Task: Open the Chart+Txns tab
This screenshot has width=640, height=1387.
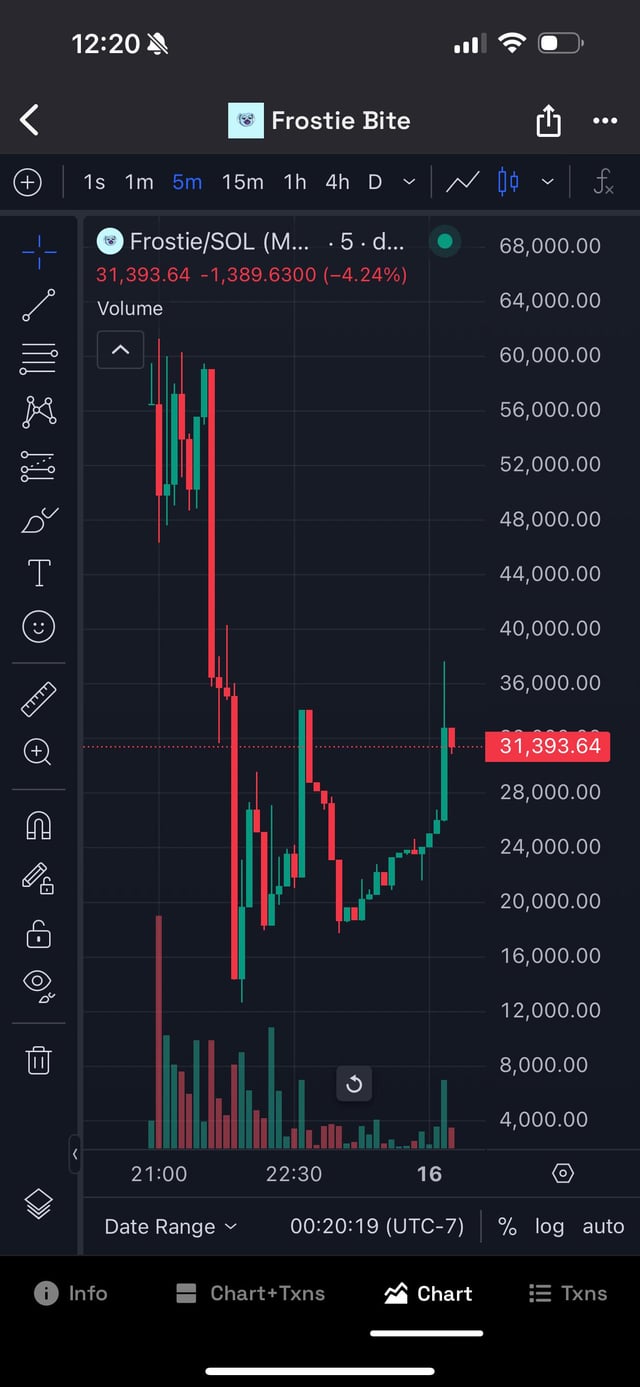Action: pyautogui.click(x=250, y=1293)
